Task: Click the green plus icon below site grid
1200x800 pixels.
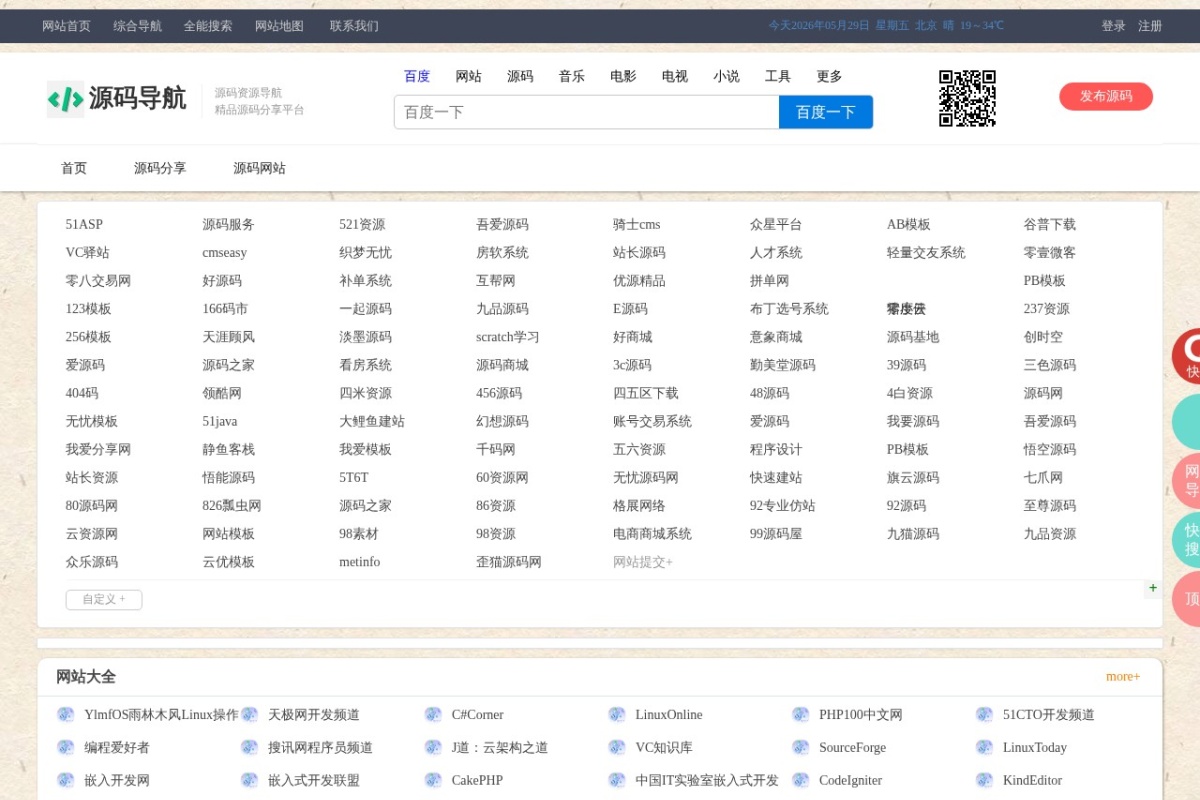Action: pos(1153,588)
